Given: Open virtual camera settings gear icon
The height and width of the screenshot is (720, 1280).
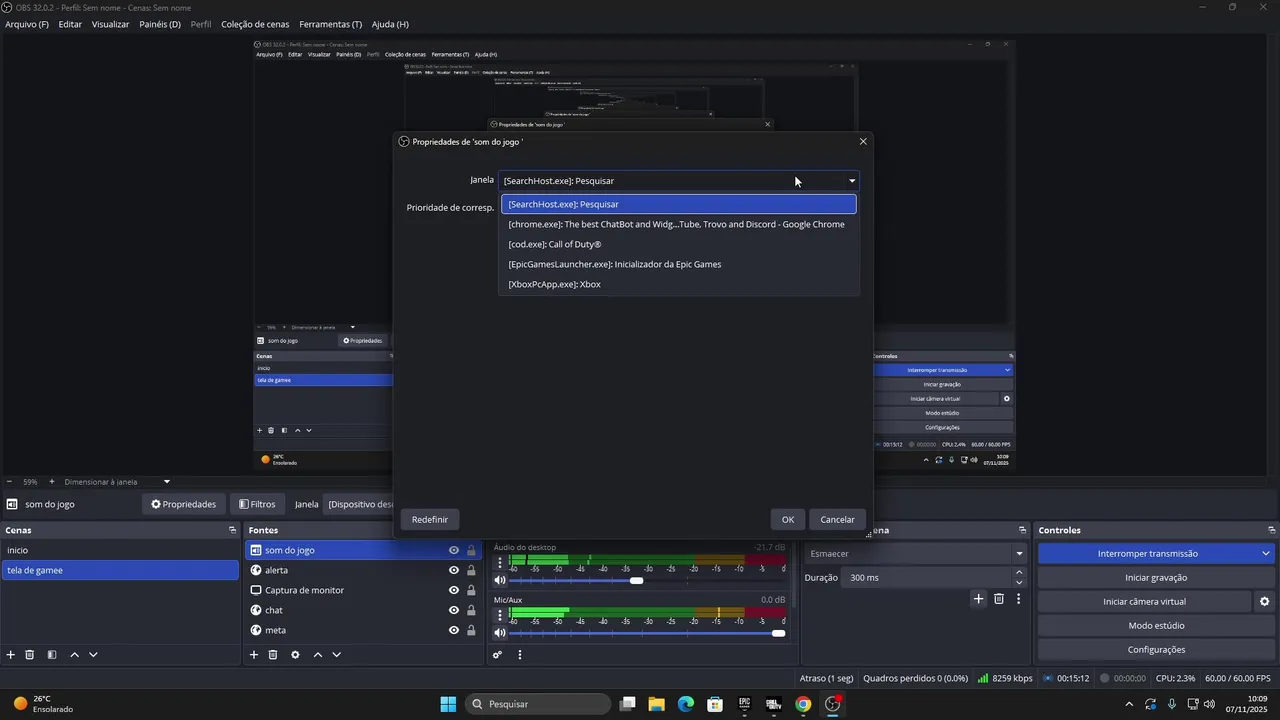Looking at the screenshot, I should click(x=1264, y=602).
